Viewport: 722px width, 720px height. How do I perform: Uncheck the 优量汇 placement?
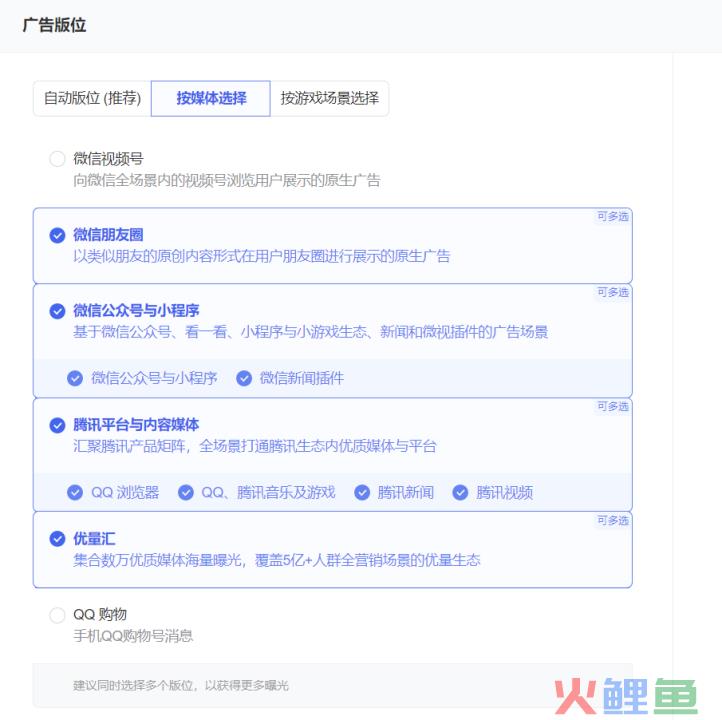point(57,539)
